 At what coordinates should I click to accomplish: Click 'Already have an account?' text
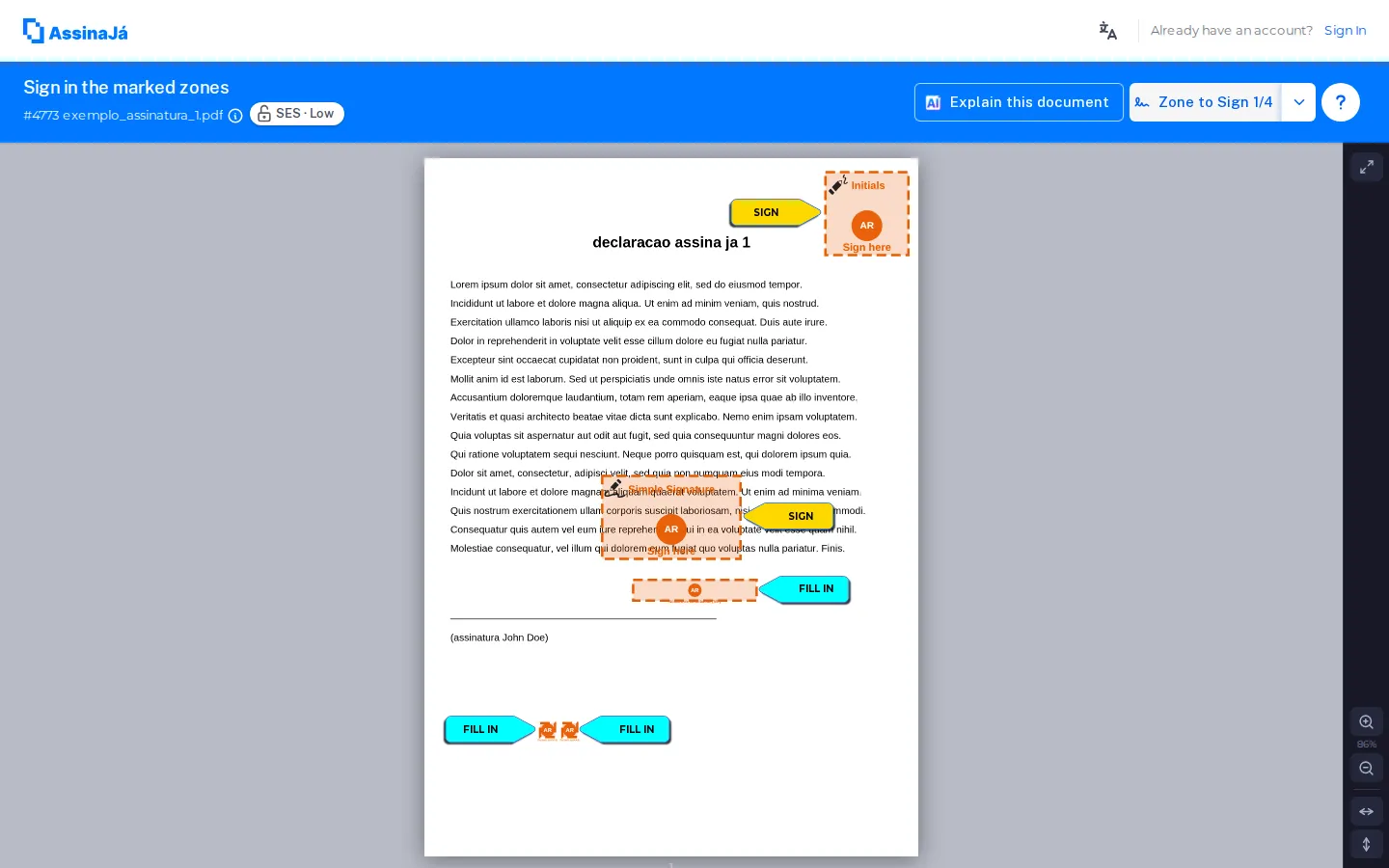pos(1232,31)
